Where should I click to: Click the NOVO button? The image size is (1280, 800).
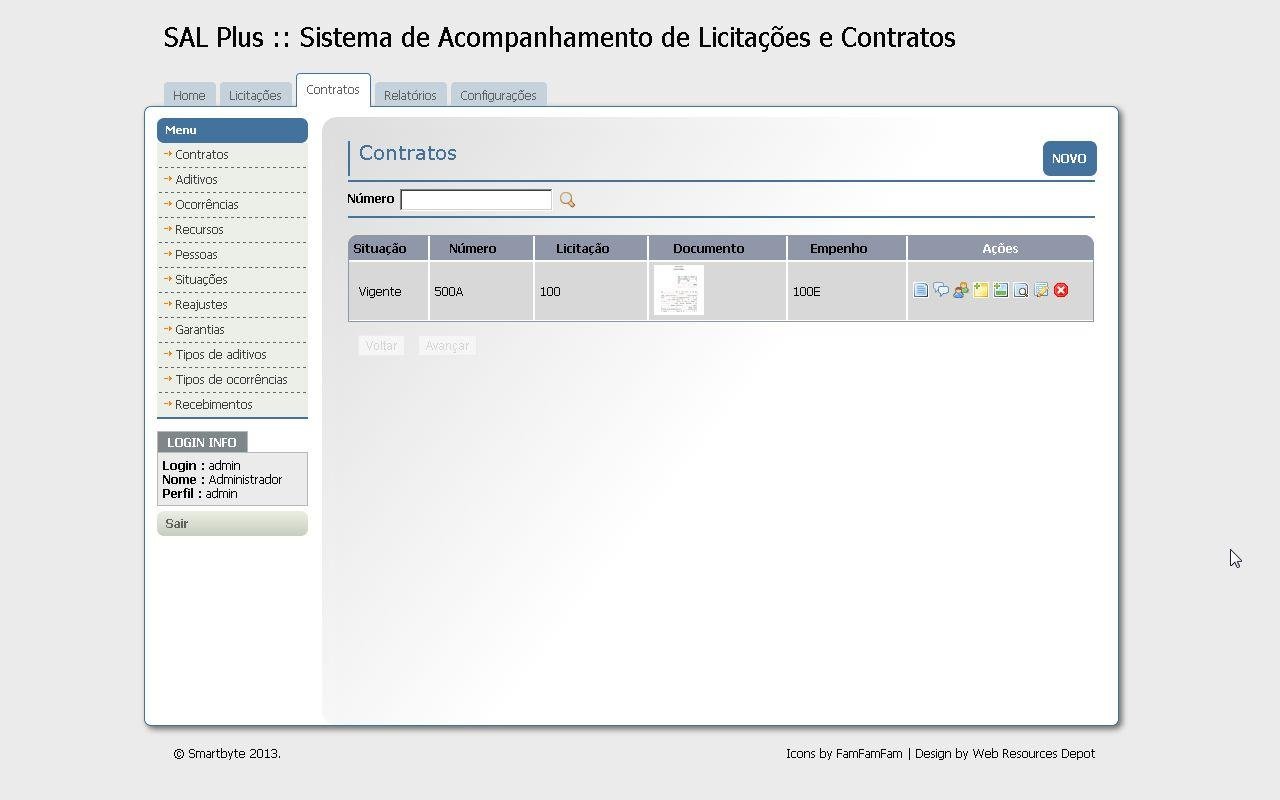[1069, 158]
